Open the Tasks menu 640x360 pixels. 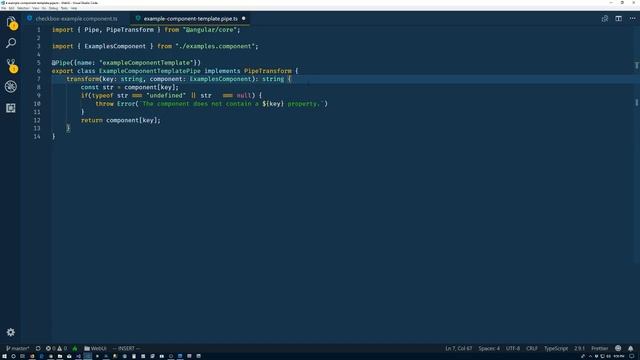click(64, 8)
